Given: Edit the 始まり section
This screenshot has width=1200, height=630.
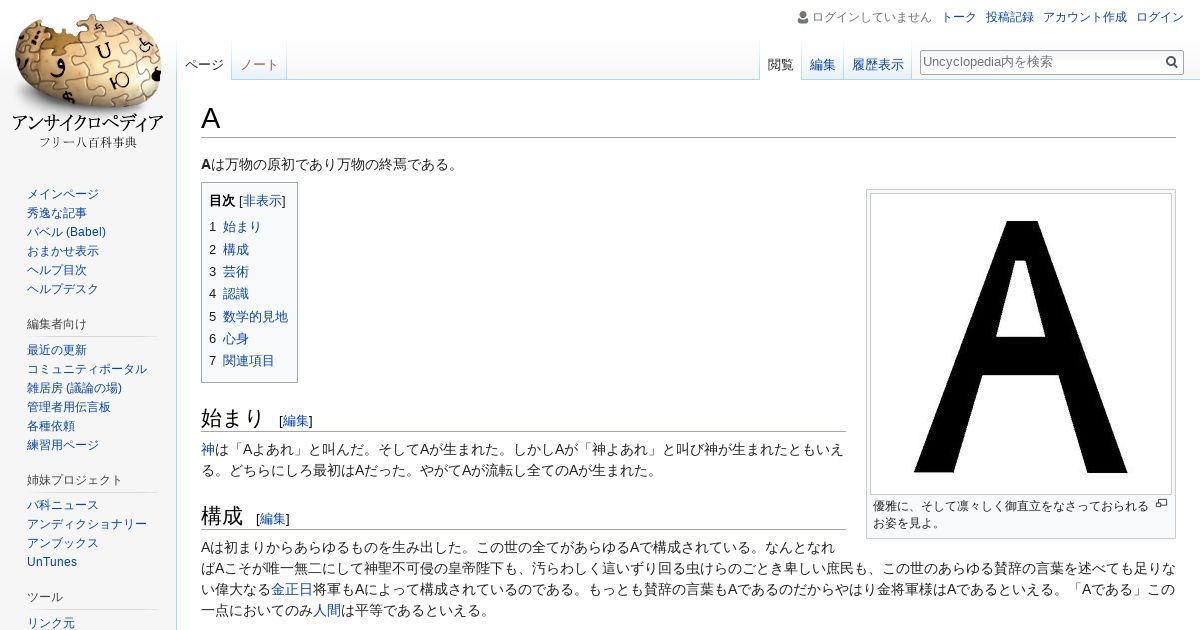Looking at the screenshot, I should [x=296, y=421].
